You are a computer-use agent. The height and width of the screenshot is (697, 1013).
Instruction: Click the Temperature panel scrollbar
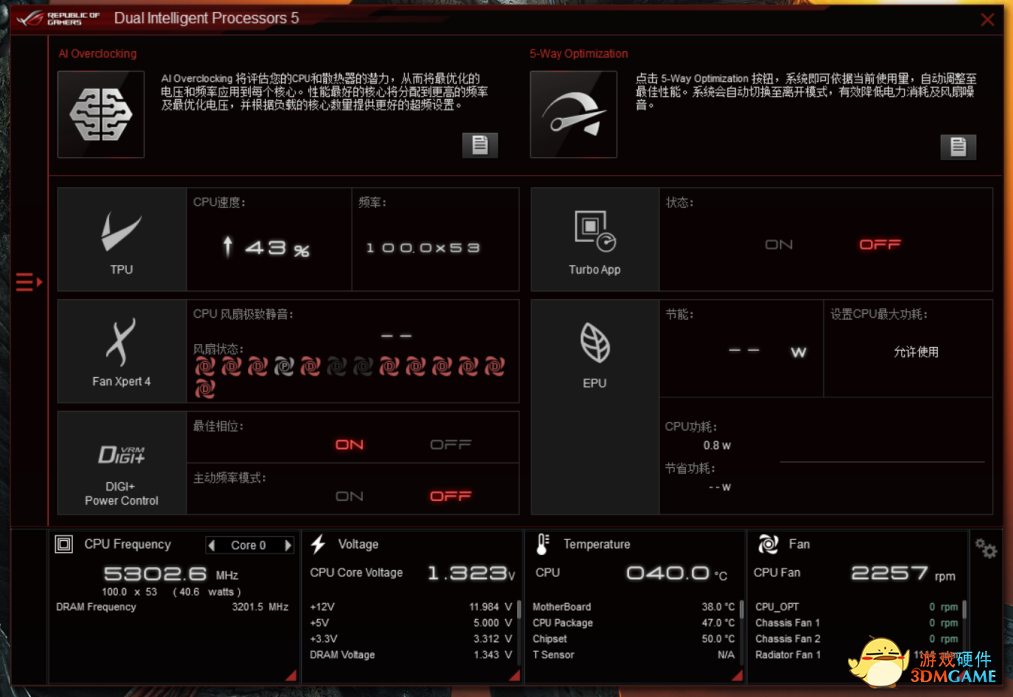pyautogui.click(x=741, y=610)
